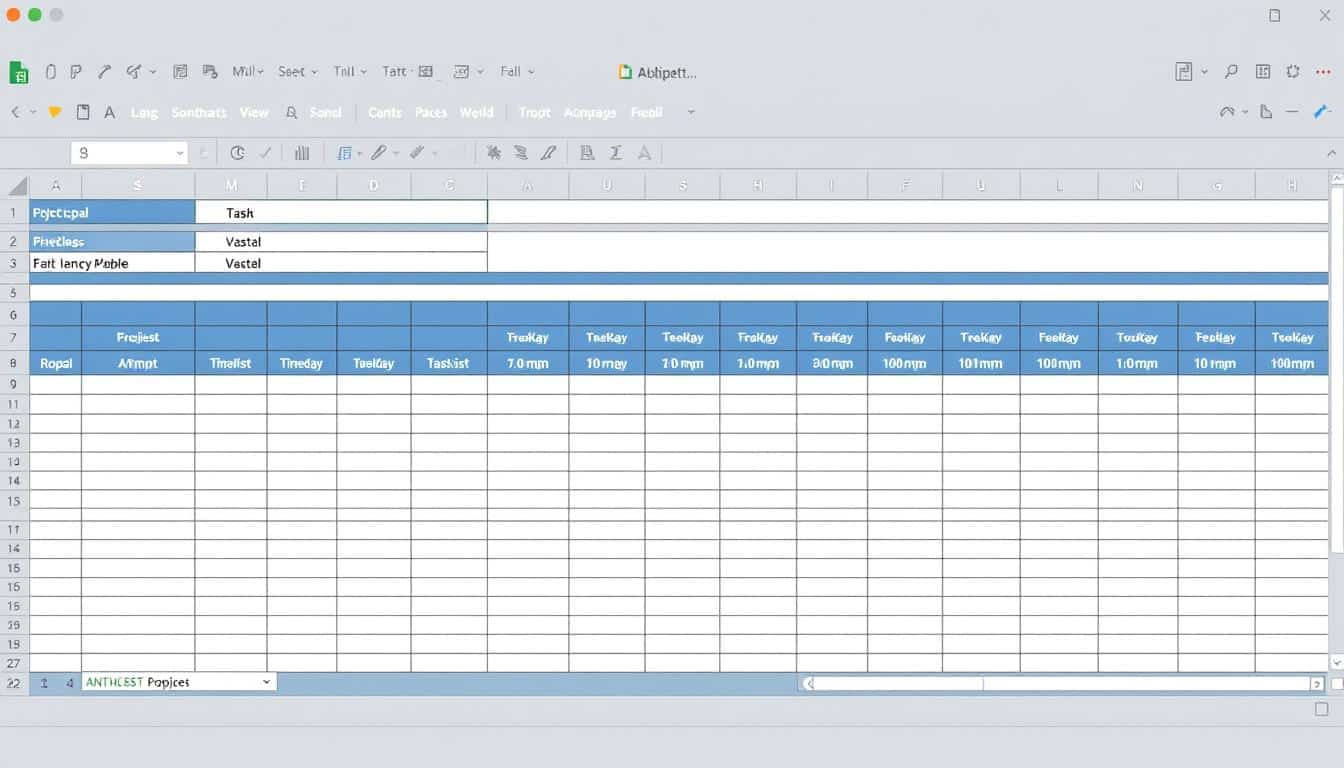Open the red three-dots more menu
This screenshot has width=1344, height=768.
[1325, 71]
